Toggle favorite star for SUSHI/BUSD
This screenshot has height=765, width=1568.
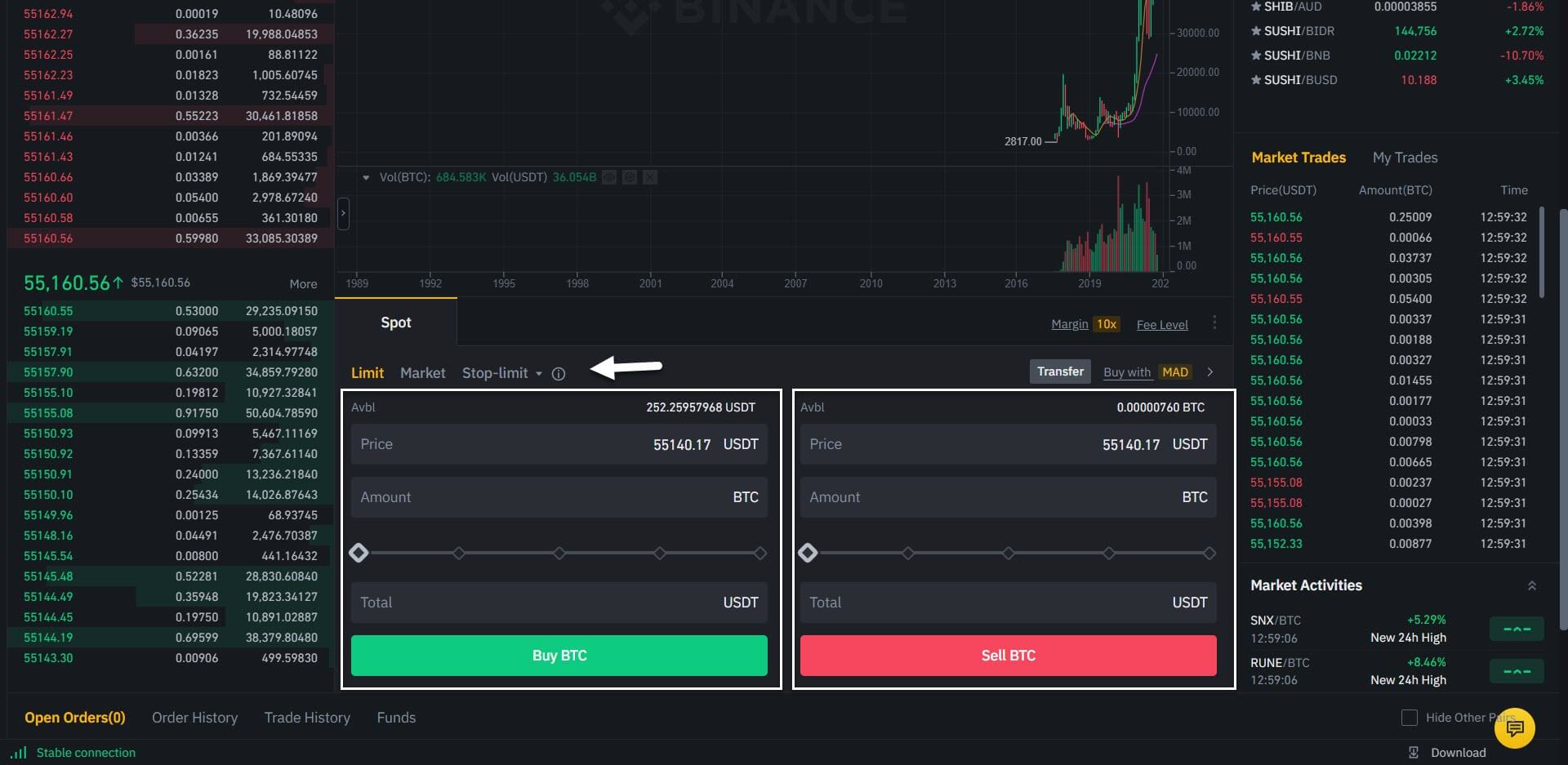coord(1256,80)
